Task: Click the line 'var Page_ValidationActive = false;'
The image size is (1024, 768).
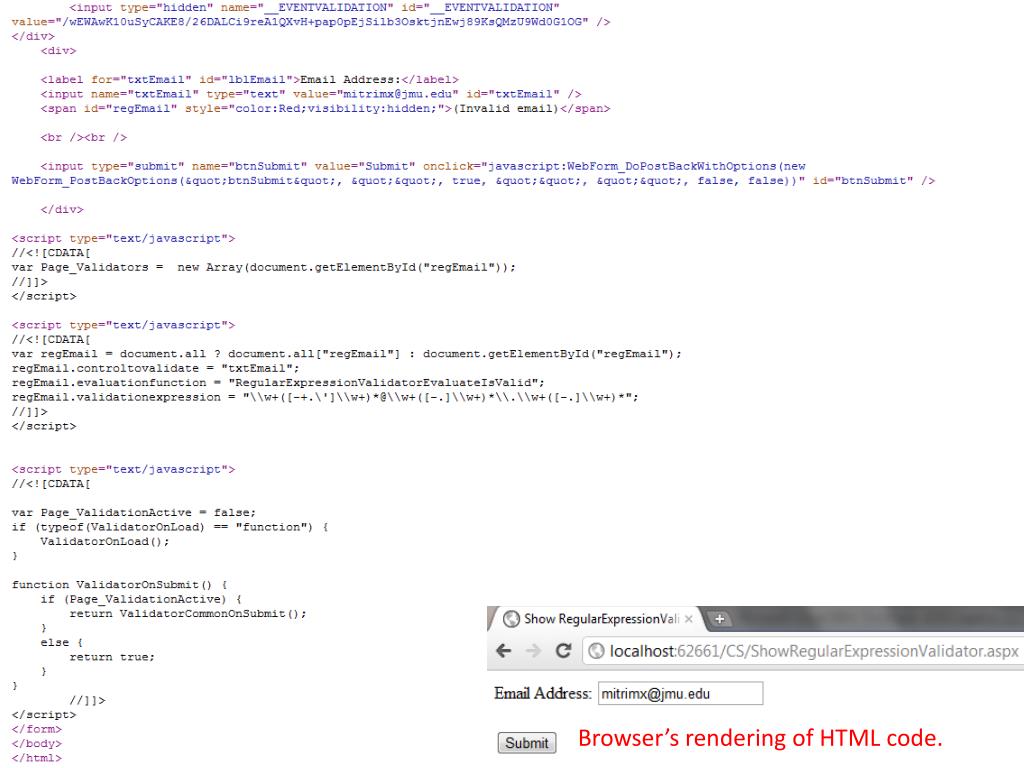Action: pos(134,513)
